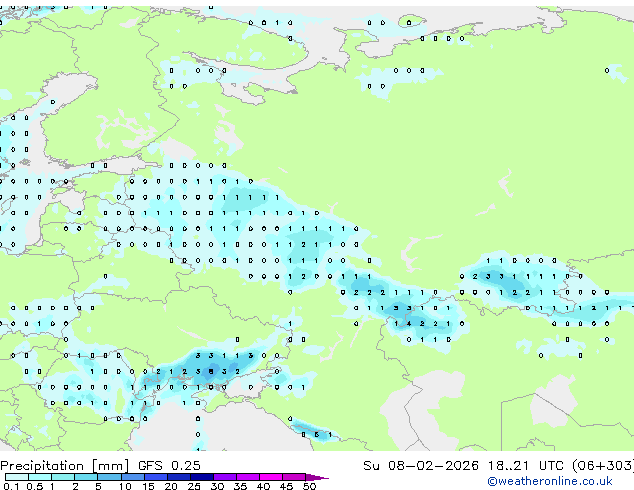Click the 40 to 45 mm magenta swatch
Viewport: 634px width, 490px height.
point(271,477)
